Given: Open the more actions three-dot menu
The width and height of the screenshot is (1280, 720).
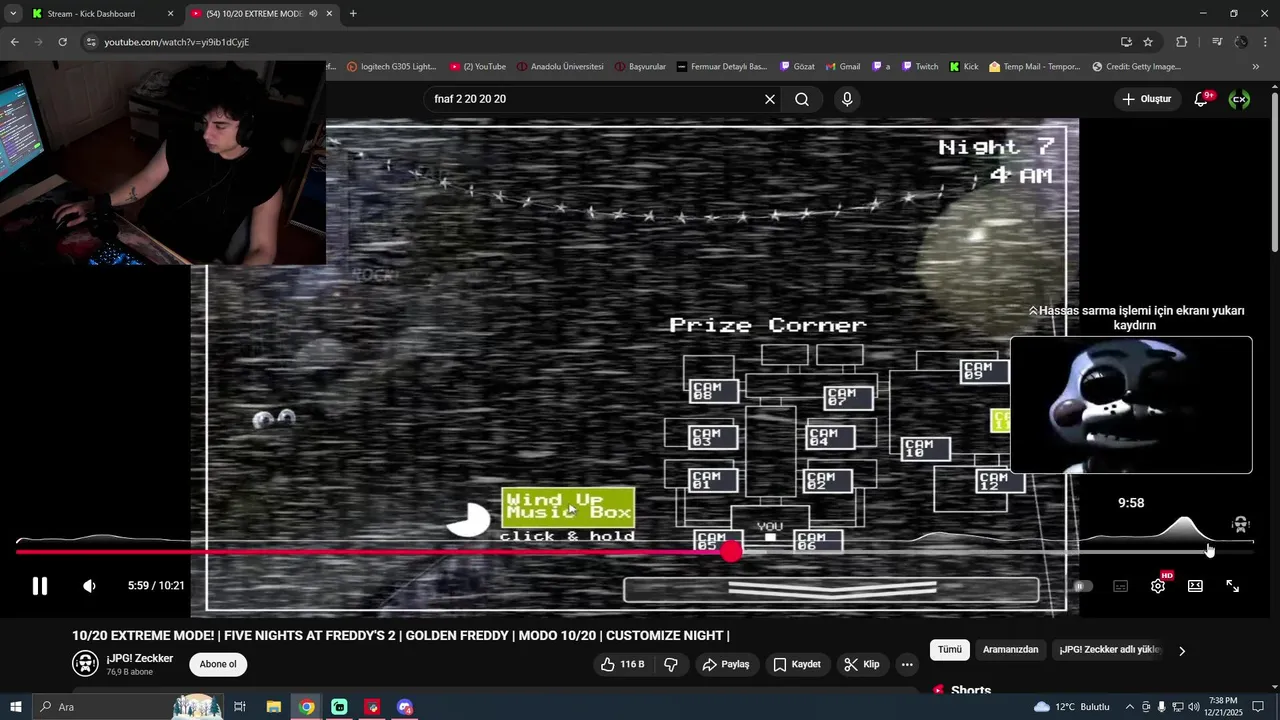Looking at the screenshot, I should click(907, 664).
